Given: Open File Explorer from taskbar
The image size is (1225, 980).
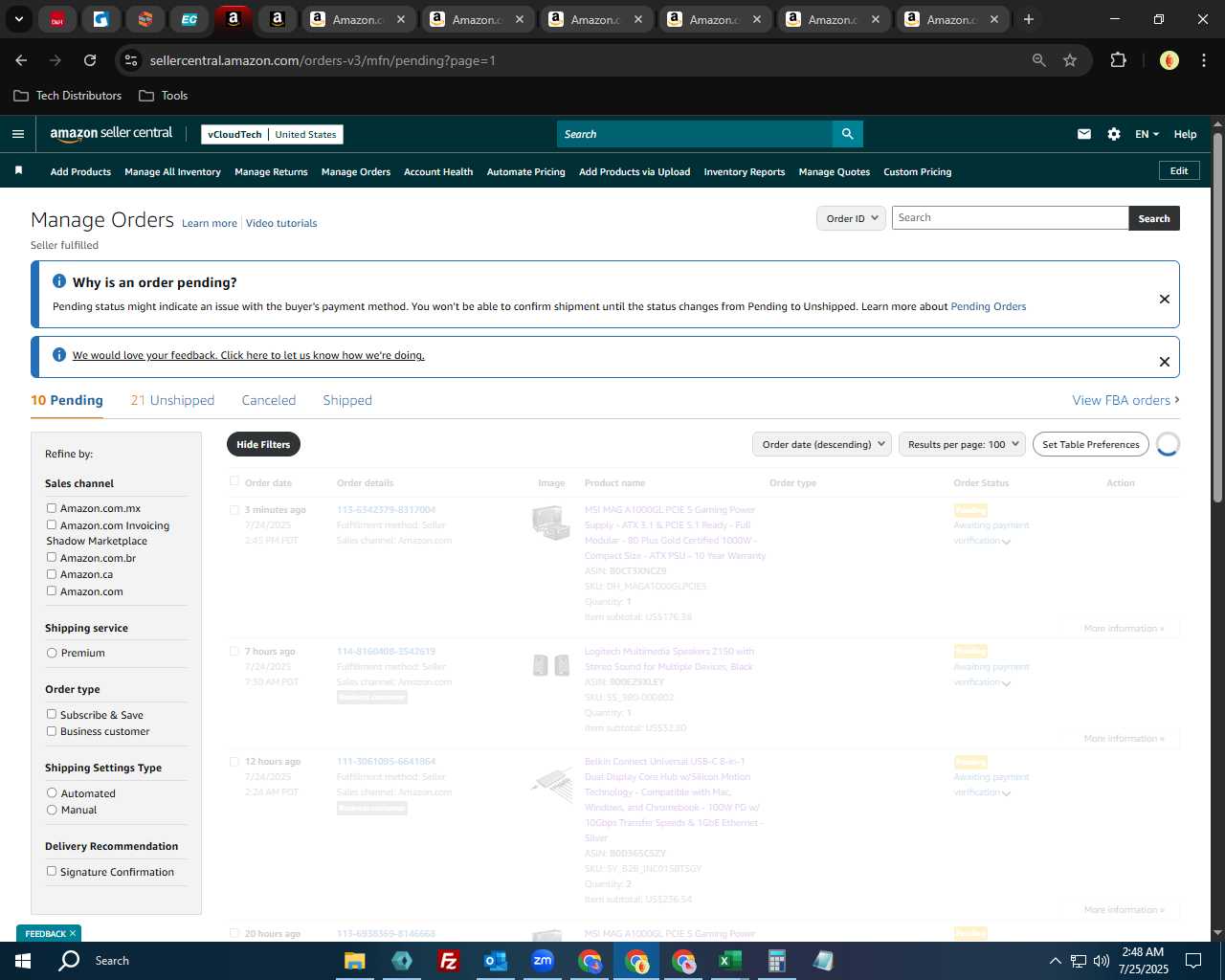Looking at the screenshot, I should 355,961.
